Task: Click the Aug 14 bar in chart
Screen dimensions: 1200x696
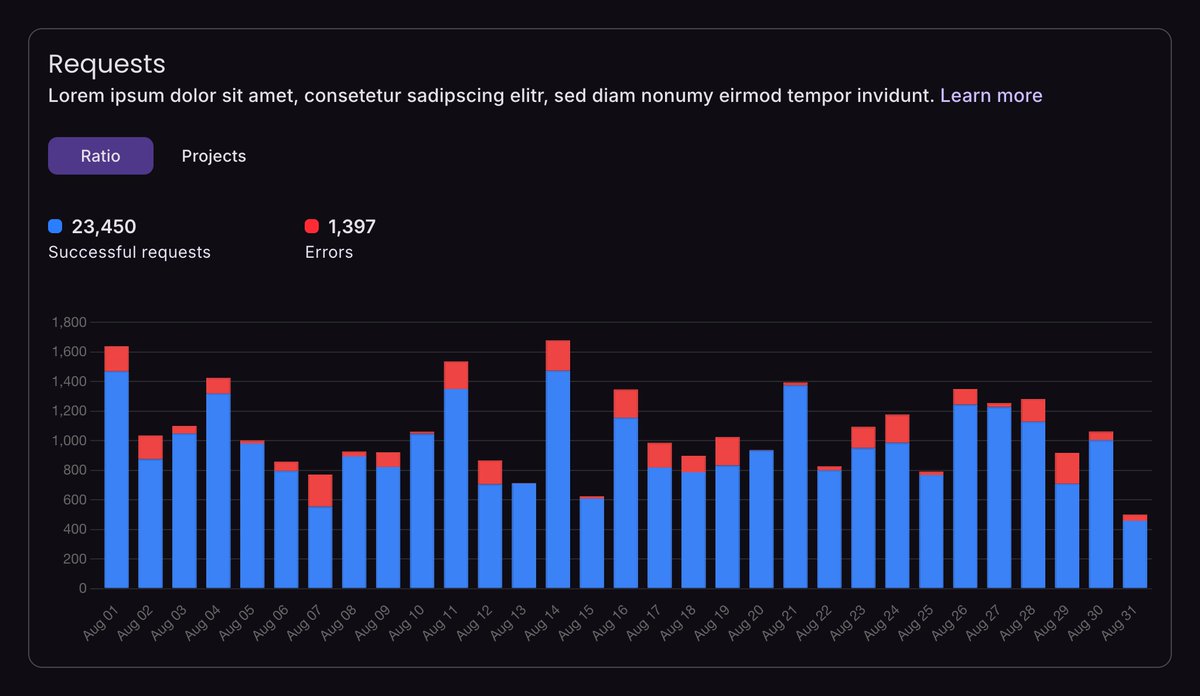Action: pyautogui.click(x=558, y=464)
